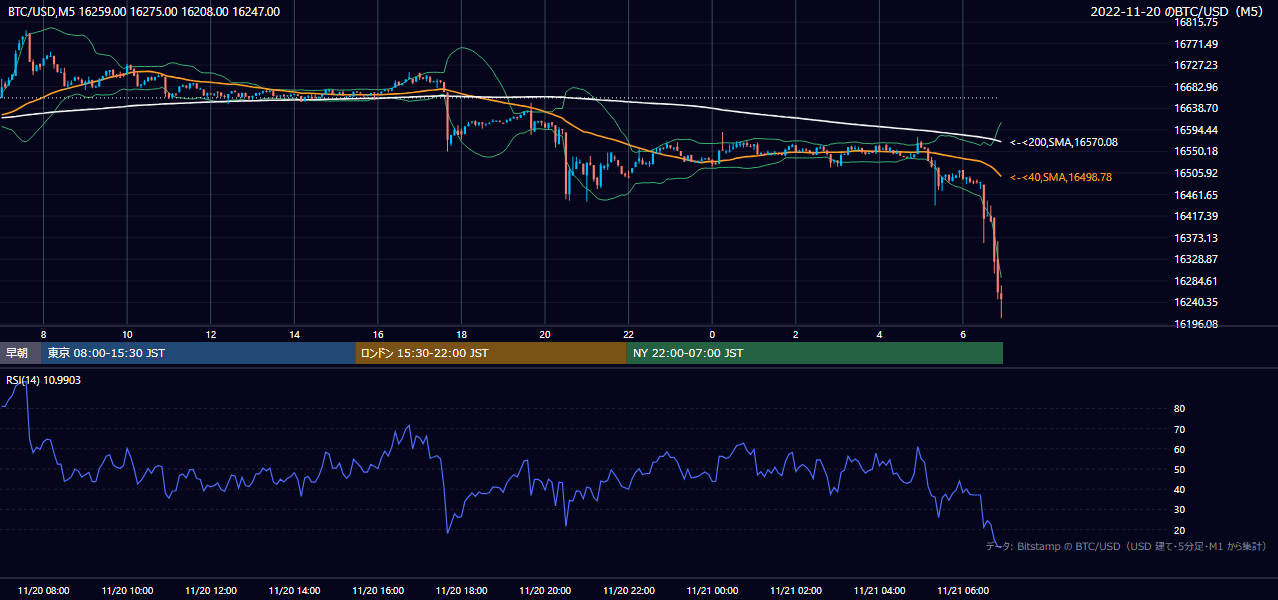Click the 11/20 16:00 time label
The height and width of the screenshot is (600, 1278).
point(378,591)
